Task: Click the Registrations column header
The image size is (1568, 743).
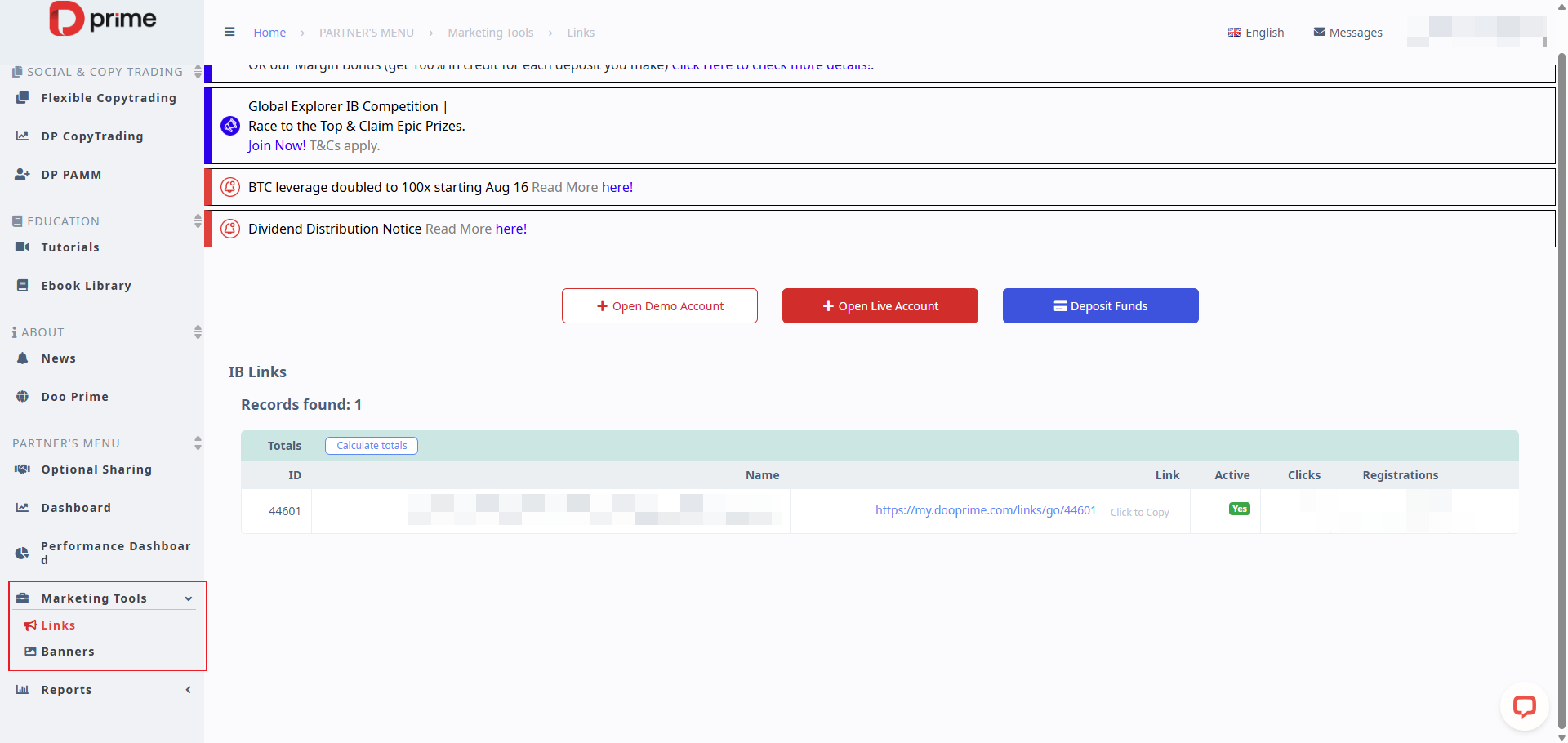Action: point(1401,475)
